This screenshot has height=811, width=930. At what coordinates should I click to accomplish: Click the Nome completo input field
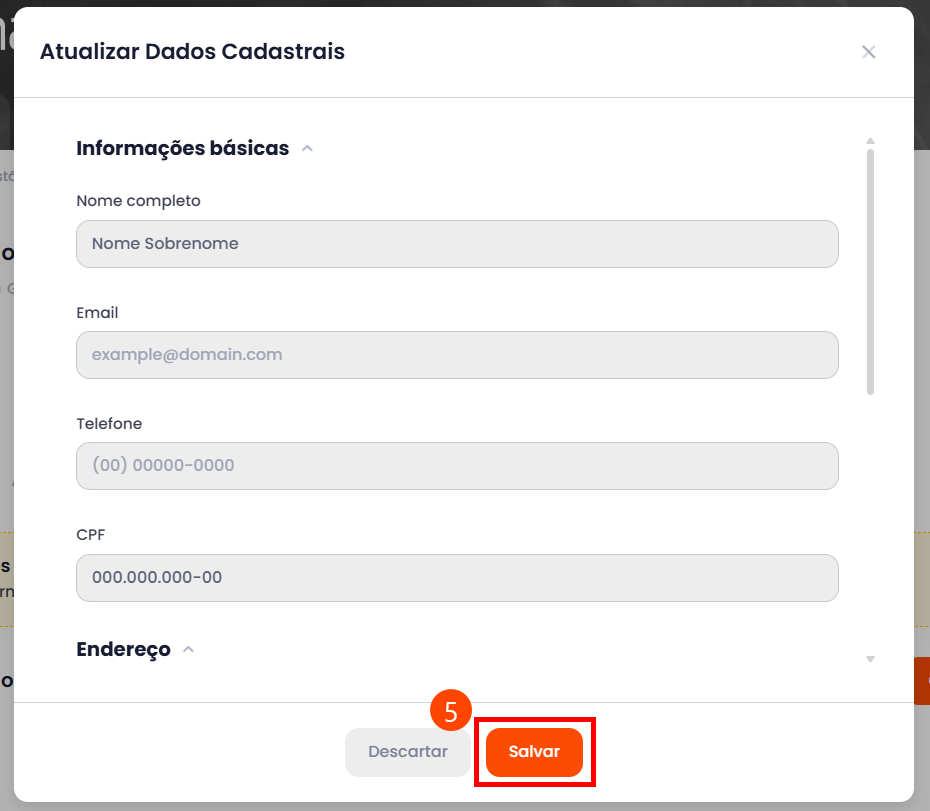pos(457,244)
